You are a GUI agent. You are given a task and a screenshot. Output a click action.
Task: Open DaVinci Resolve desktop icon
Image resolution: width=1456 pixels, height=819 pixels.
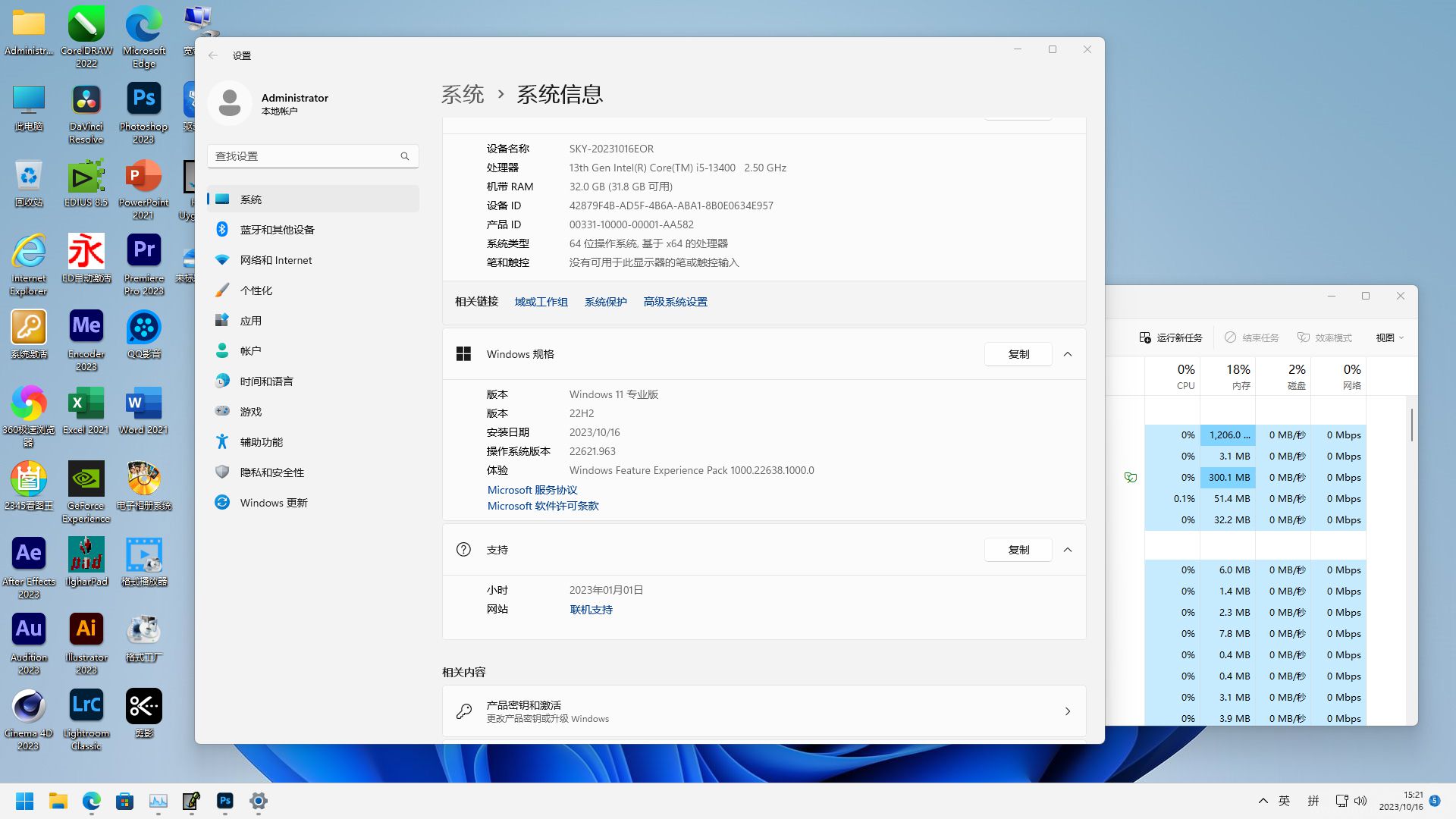[86, 112]
